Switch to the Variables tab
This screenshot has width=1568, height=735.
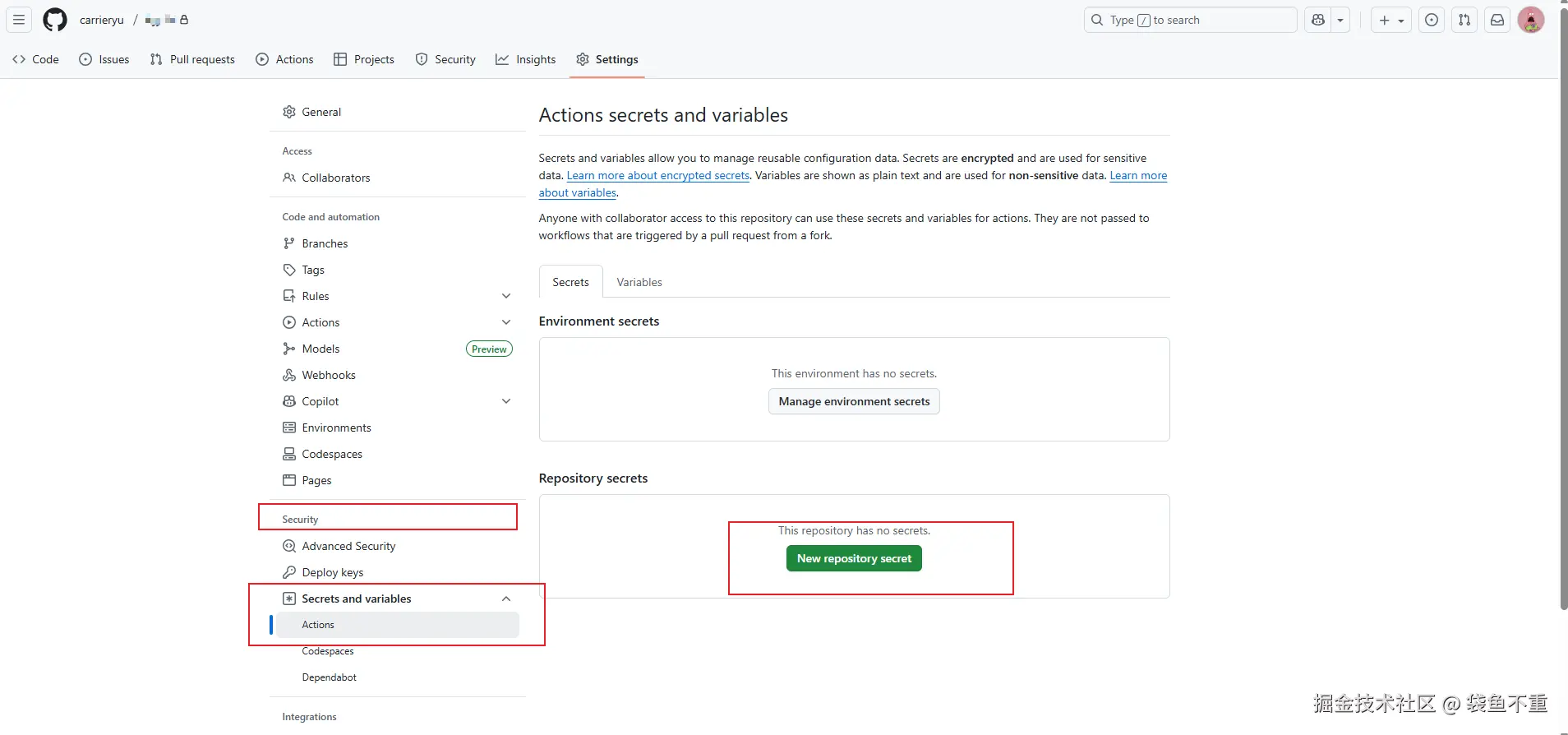pos(639,282)
